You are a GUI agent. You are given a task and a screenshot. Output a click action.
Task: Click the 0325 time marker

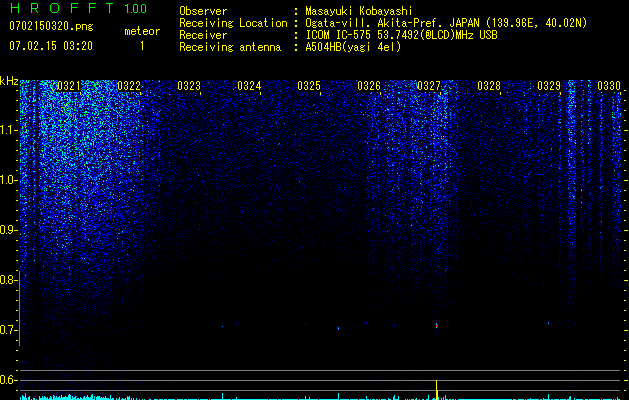308,85
